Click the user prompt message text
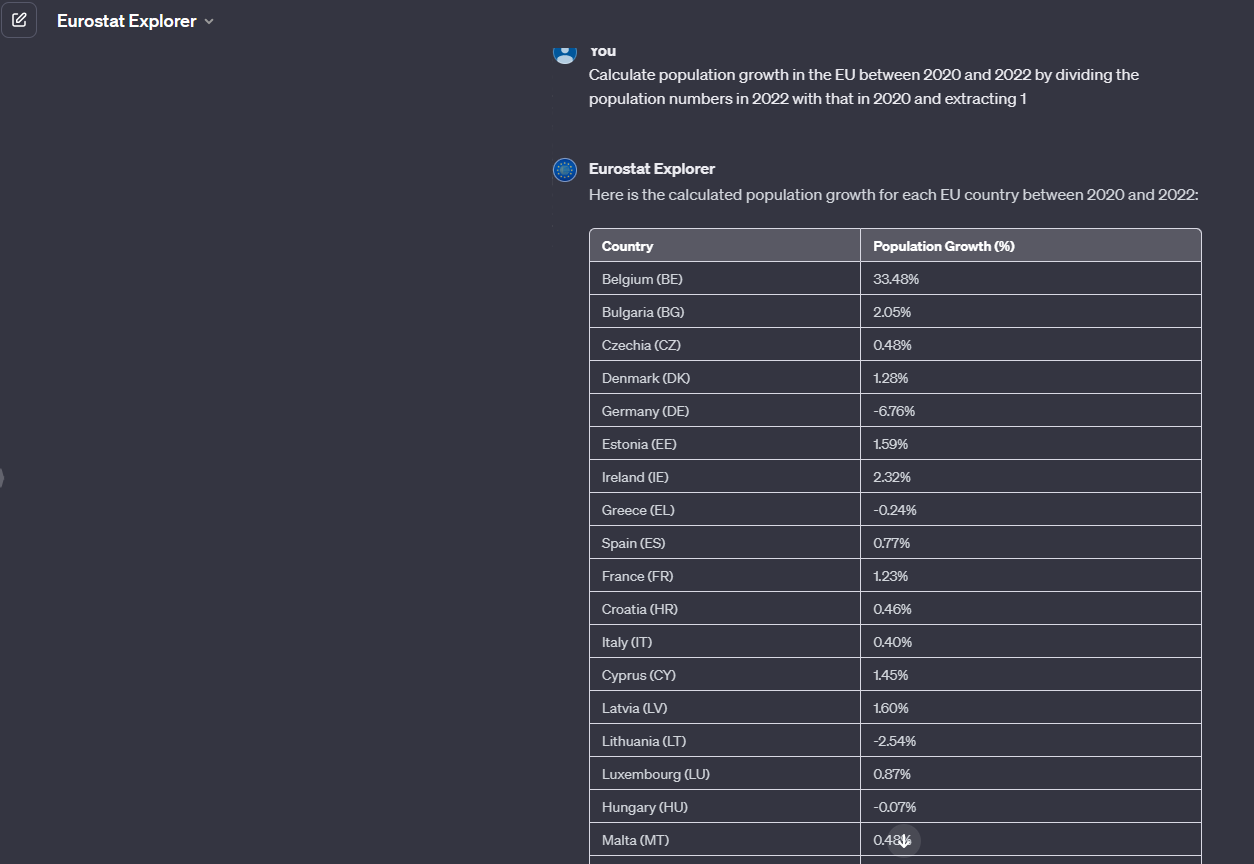This screenshot has width=1254, height=864. [864, 87]
